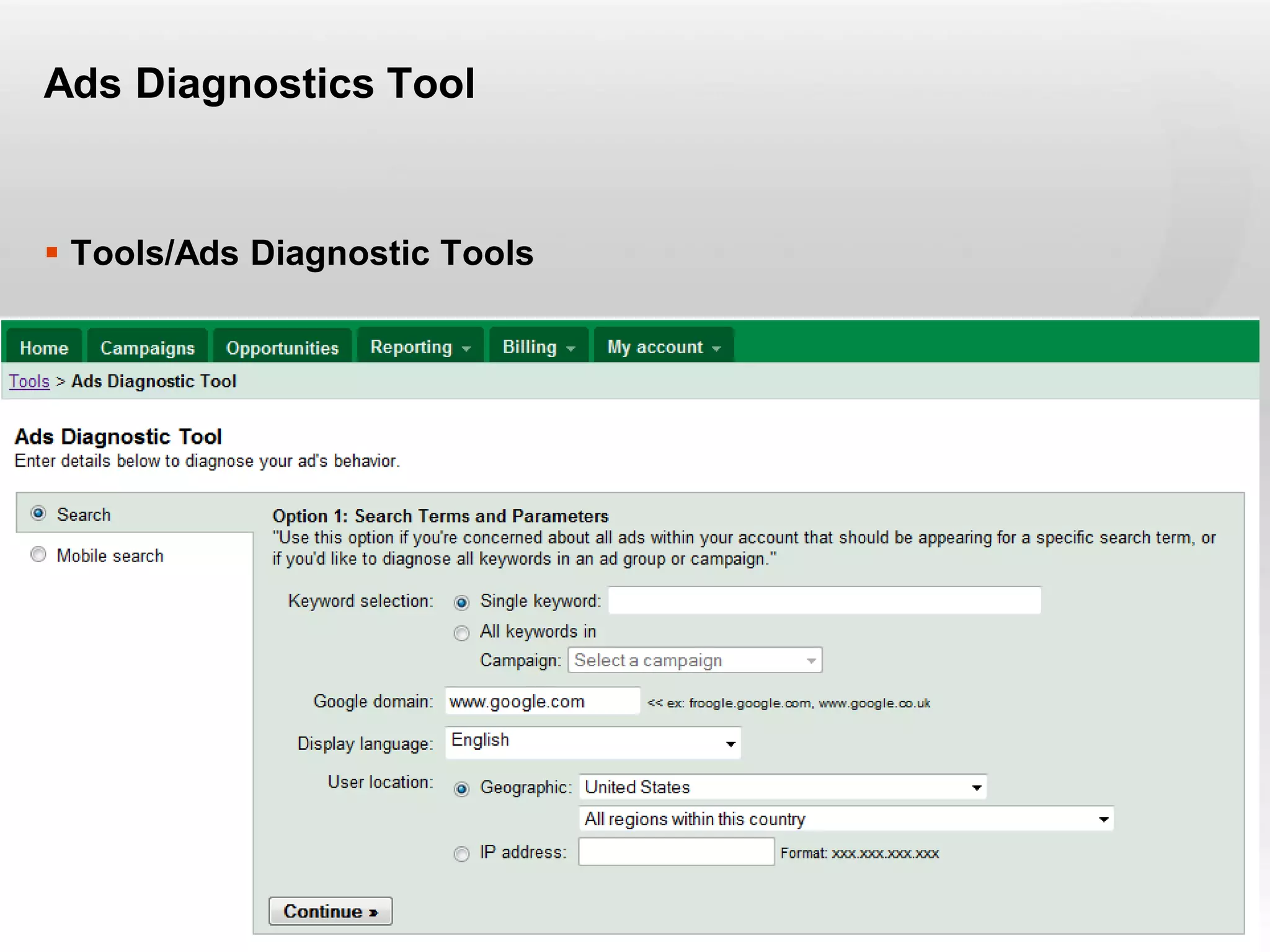Click the 'Tools/Ads Diagnostic Tools' slide bullet text
1270x952 pixels.
click(302, 253)
